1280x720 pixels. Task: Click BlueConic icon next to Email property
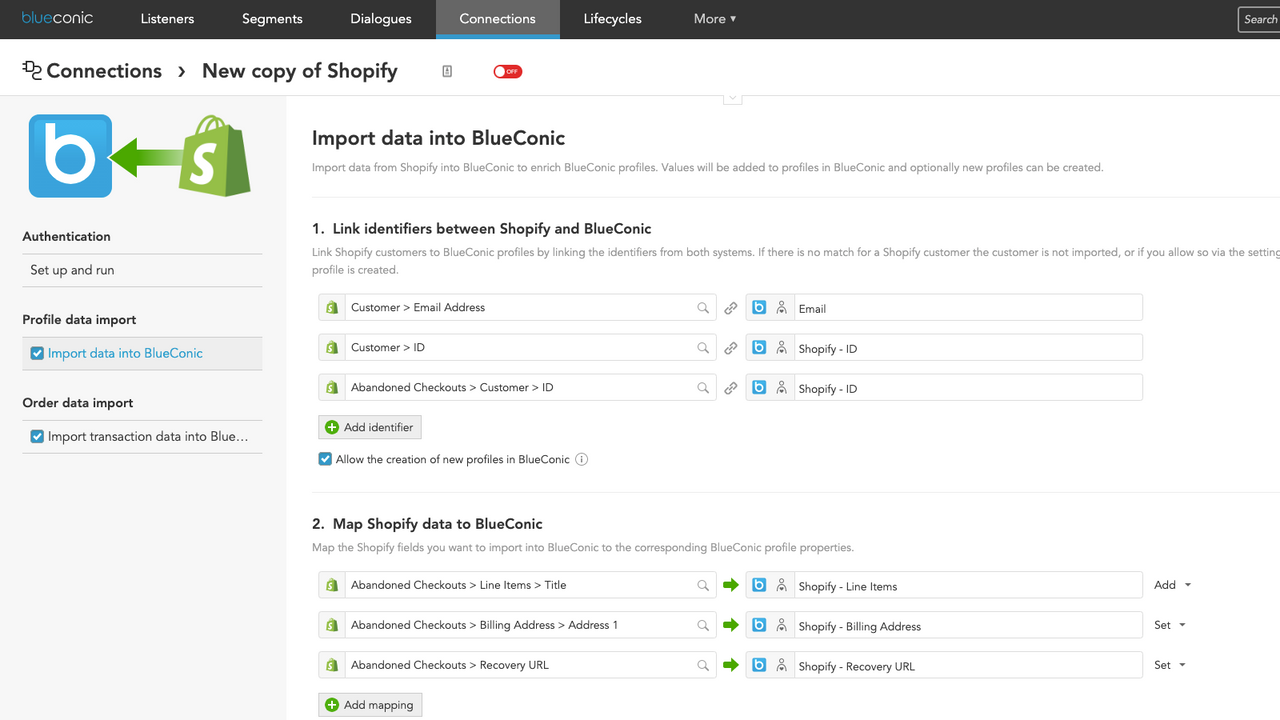759,307
